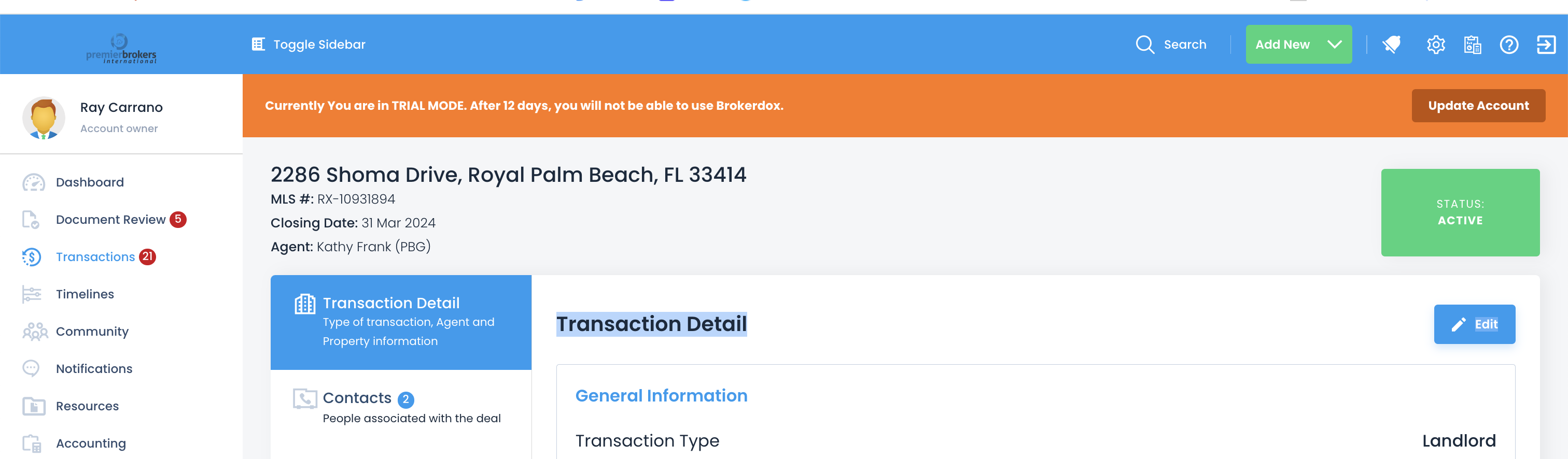Click the Dashboard gauge icon
The width and height of the screenshot is (1568, 459).
34,182
